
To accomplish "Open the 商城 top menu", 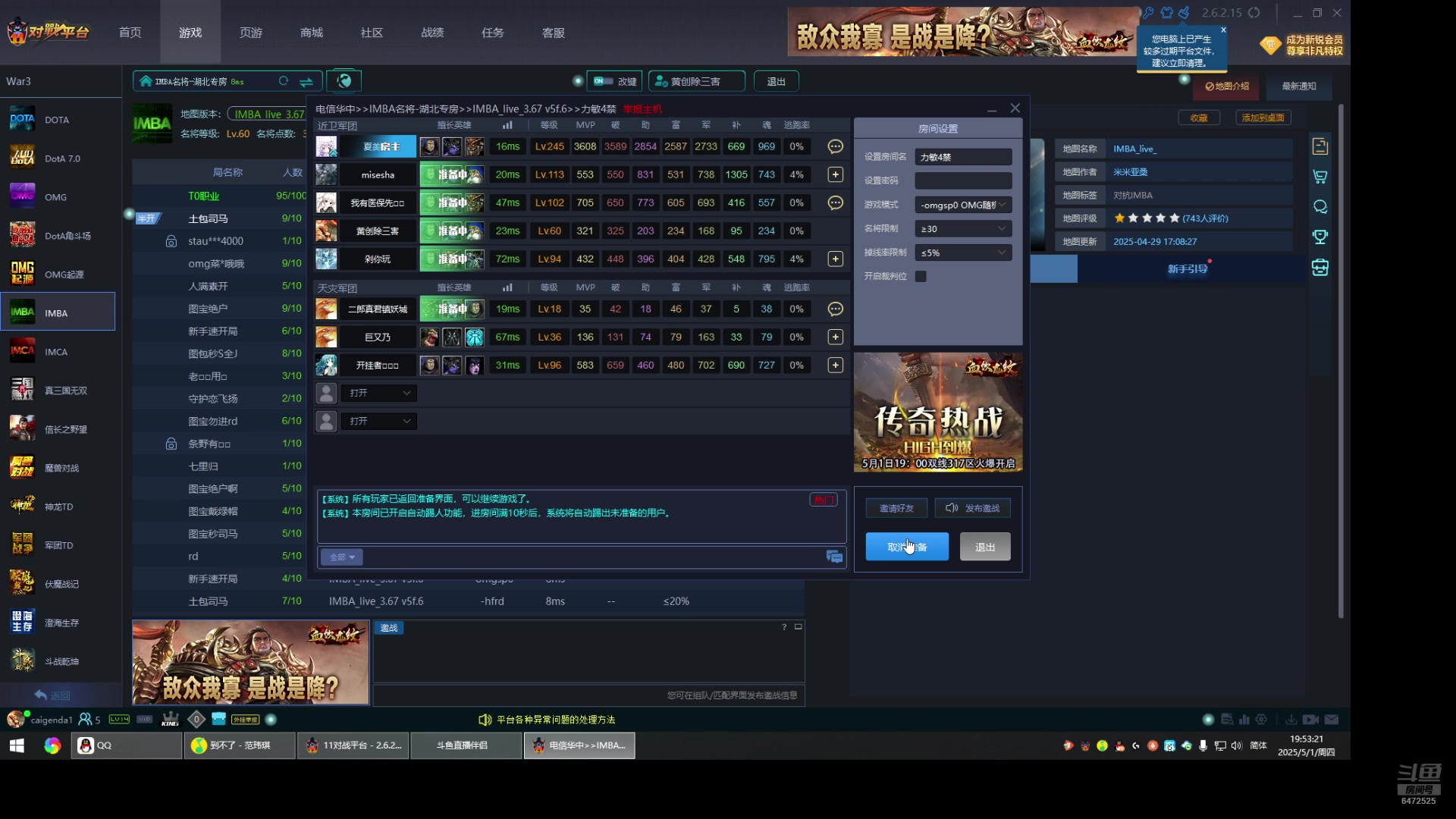I will (312, 33).
